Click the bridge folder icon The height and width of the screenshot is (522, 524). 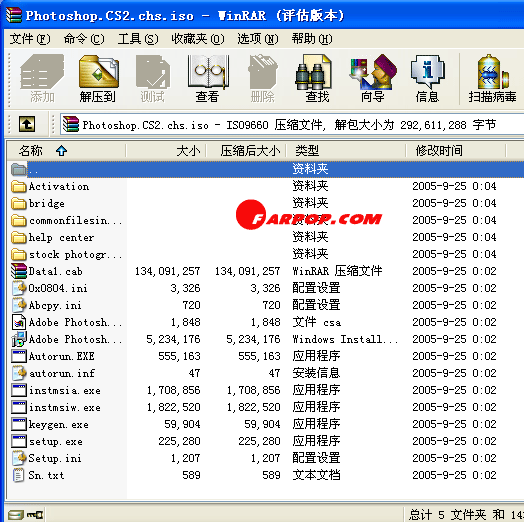pyautogui.click(x=19, y=203)
